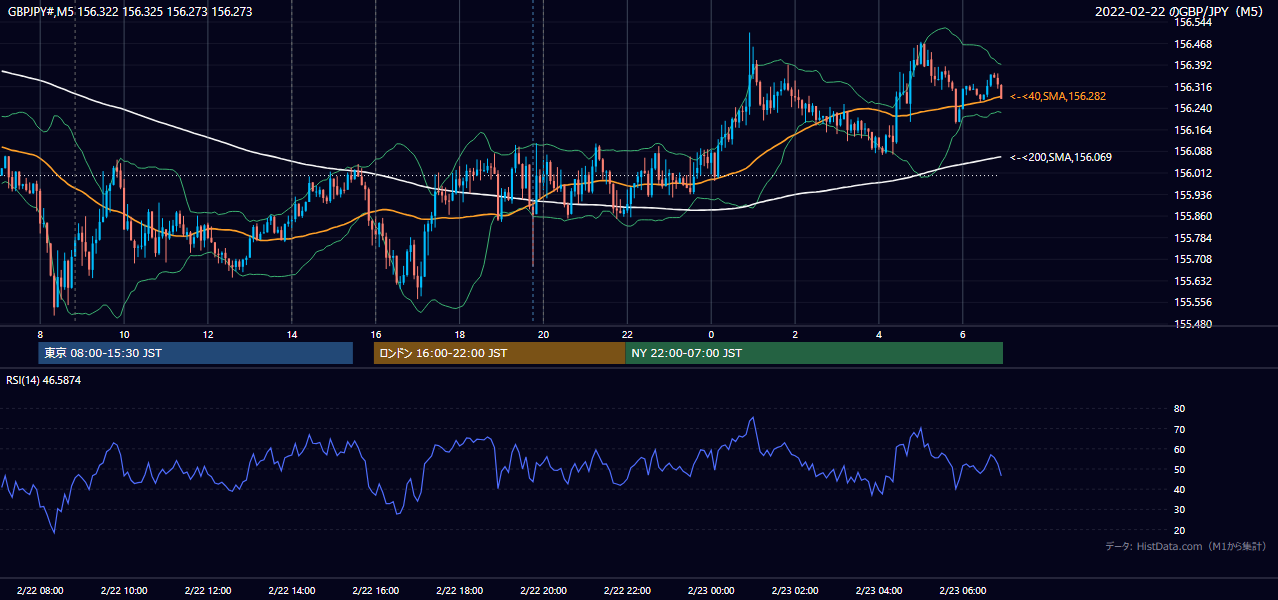This screenshot has height=600, width=1278.
Task: Click hour tick '0' under price chart
Action: (711, 334)
